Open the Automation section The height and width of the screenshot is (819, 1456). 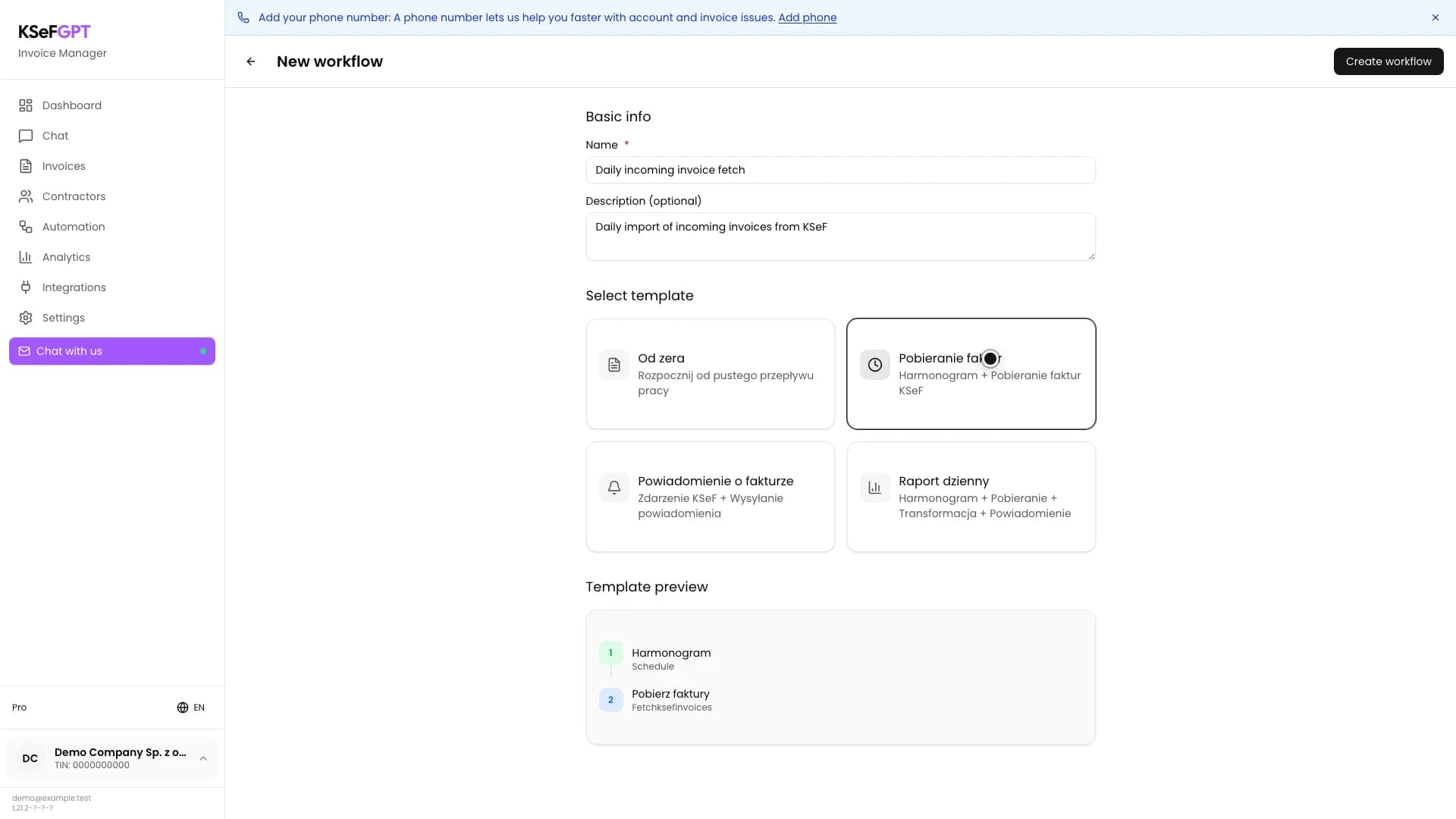(x=112, y=227)
